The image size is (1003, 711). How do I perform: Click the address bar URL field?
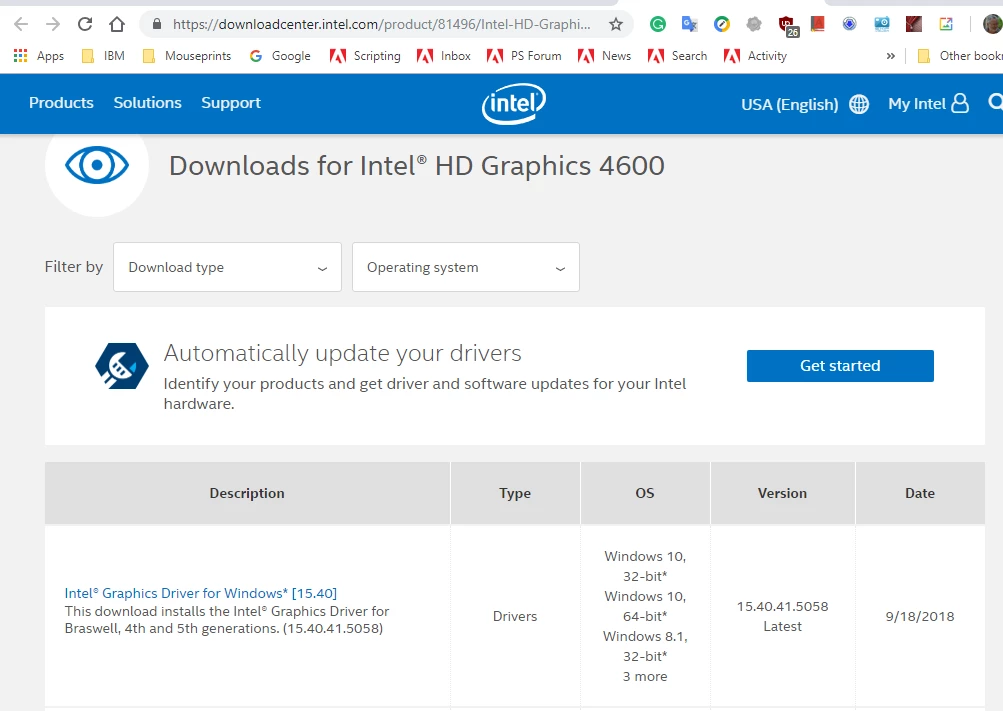point(382,24)
